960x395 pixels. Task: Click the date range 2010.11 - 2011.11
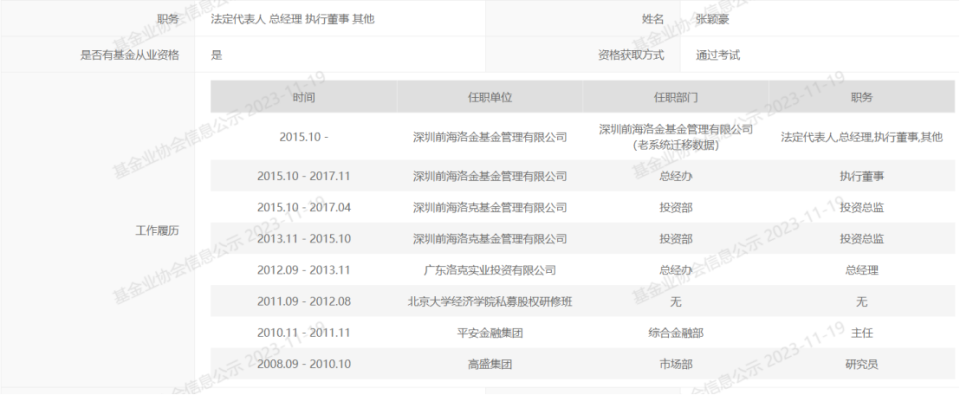[304, 333]
